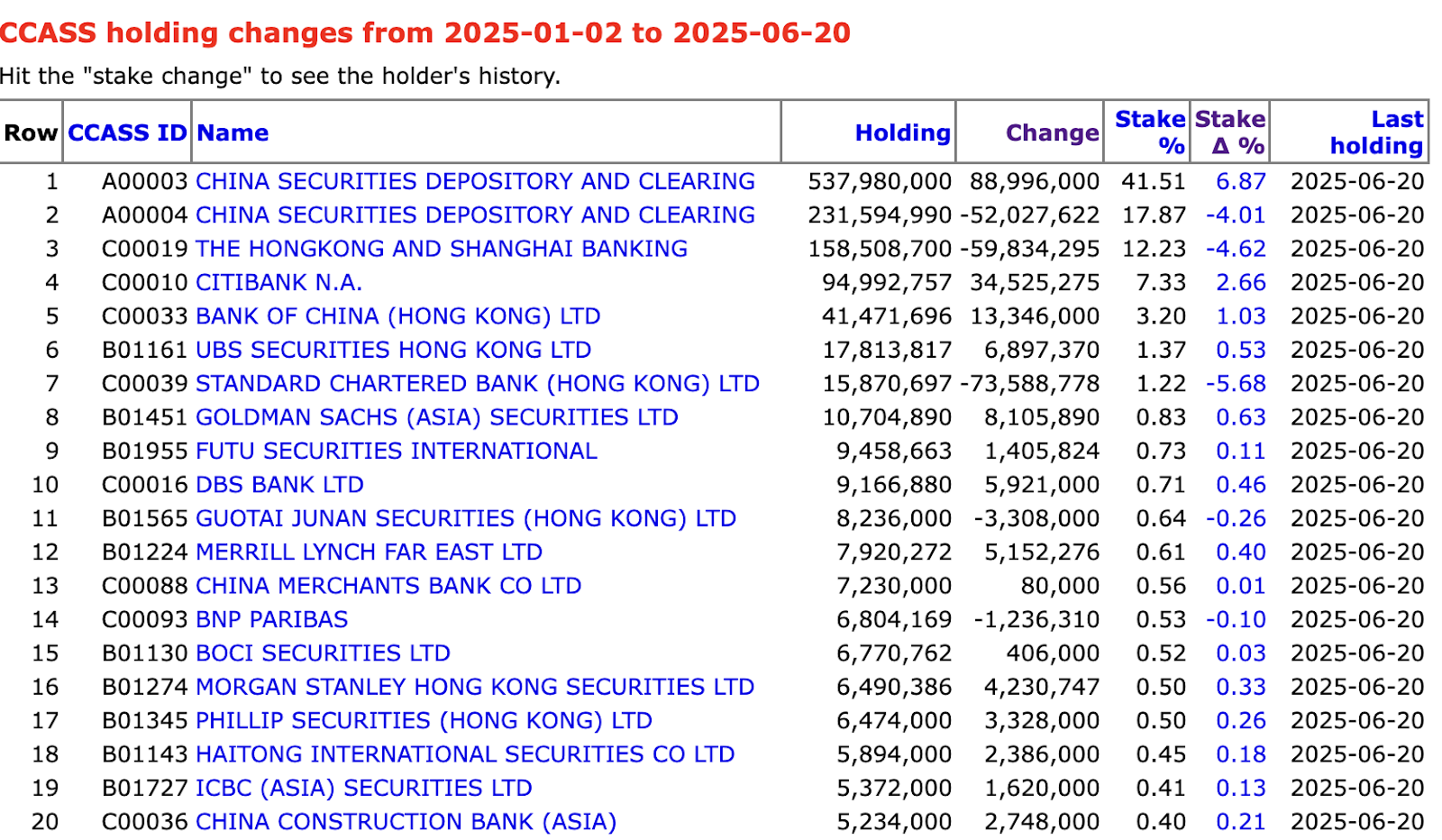Open China Construction Bank (Asia) link
The width and height of the screenshot is (1442, 840).
(x=406, y=822)
